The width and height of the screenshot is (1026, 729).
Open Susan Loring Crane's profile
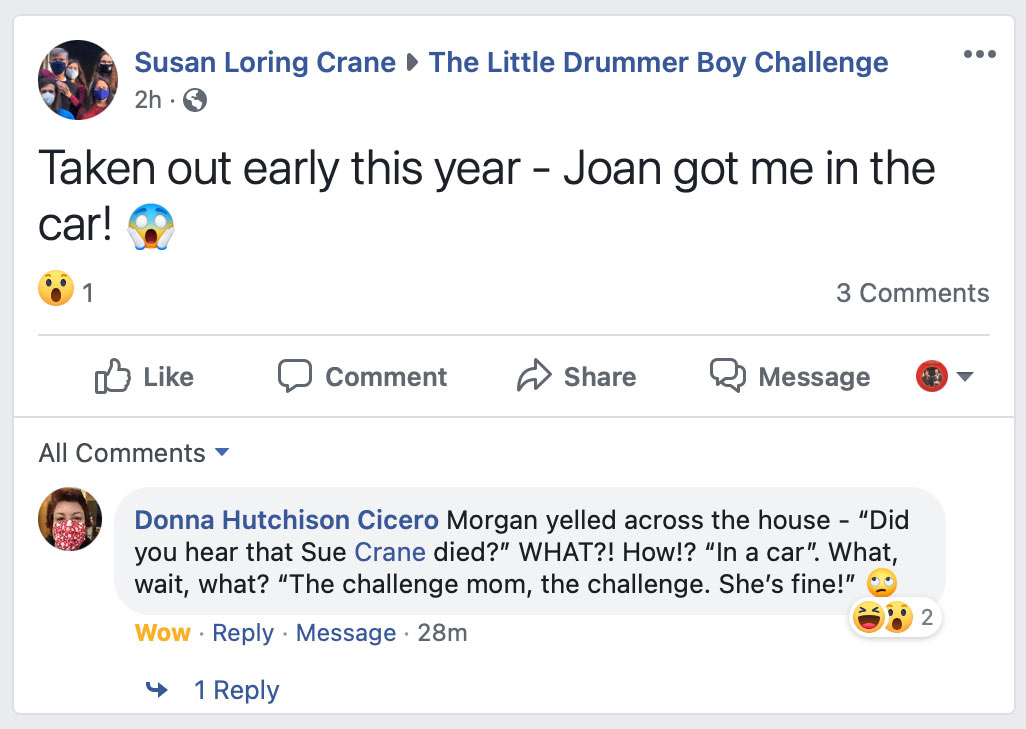tap(265, 63)
